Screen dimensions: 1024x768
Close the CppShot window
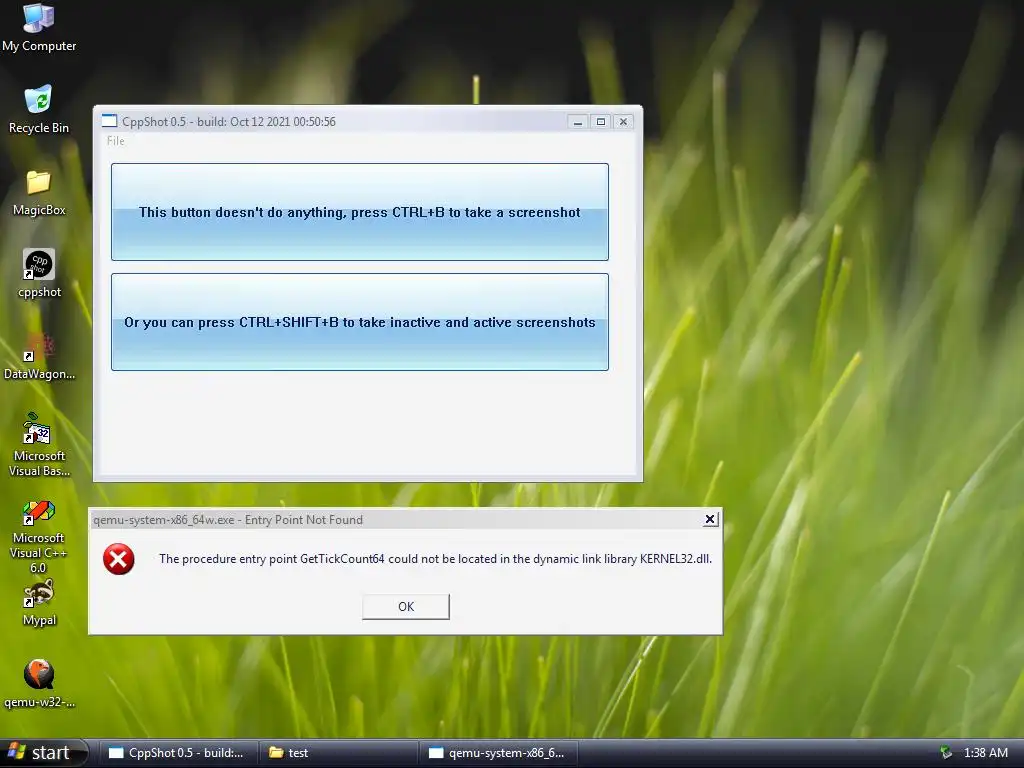624,121
